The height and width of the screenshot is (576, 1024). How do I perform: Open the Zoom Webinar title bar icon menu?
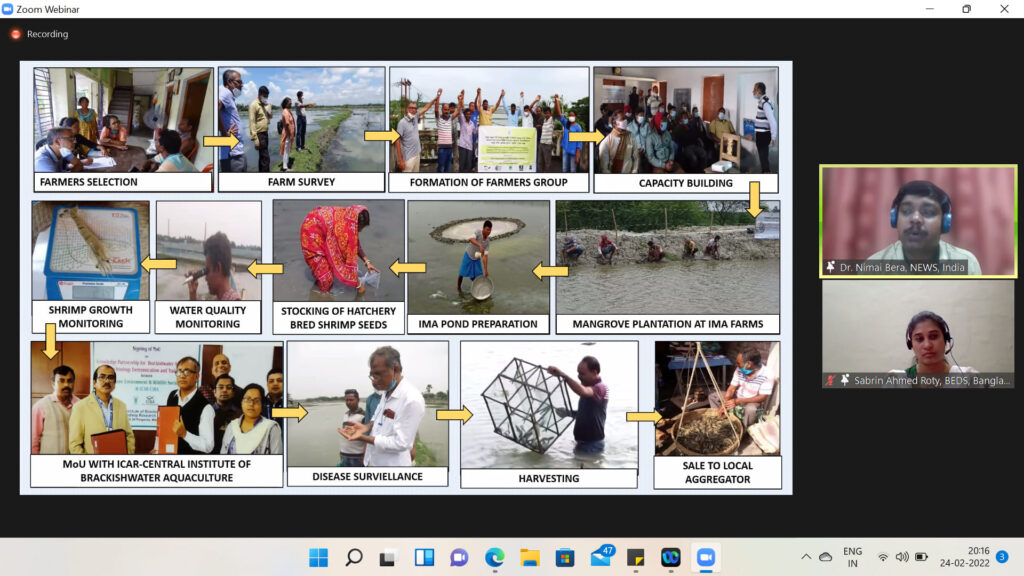click(8, 9)
